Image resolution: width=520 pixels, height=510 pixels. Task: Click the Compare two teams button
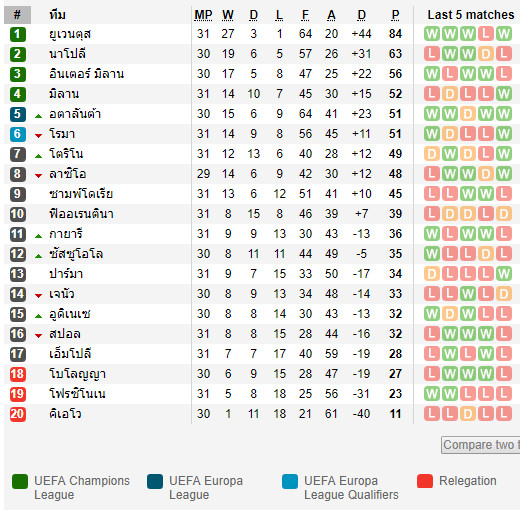(x=481, y=445)
